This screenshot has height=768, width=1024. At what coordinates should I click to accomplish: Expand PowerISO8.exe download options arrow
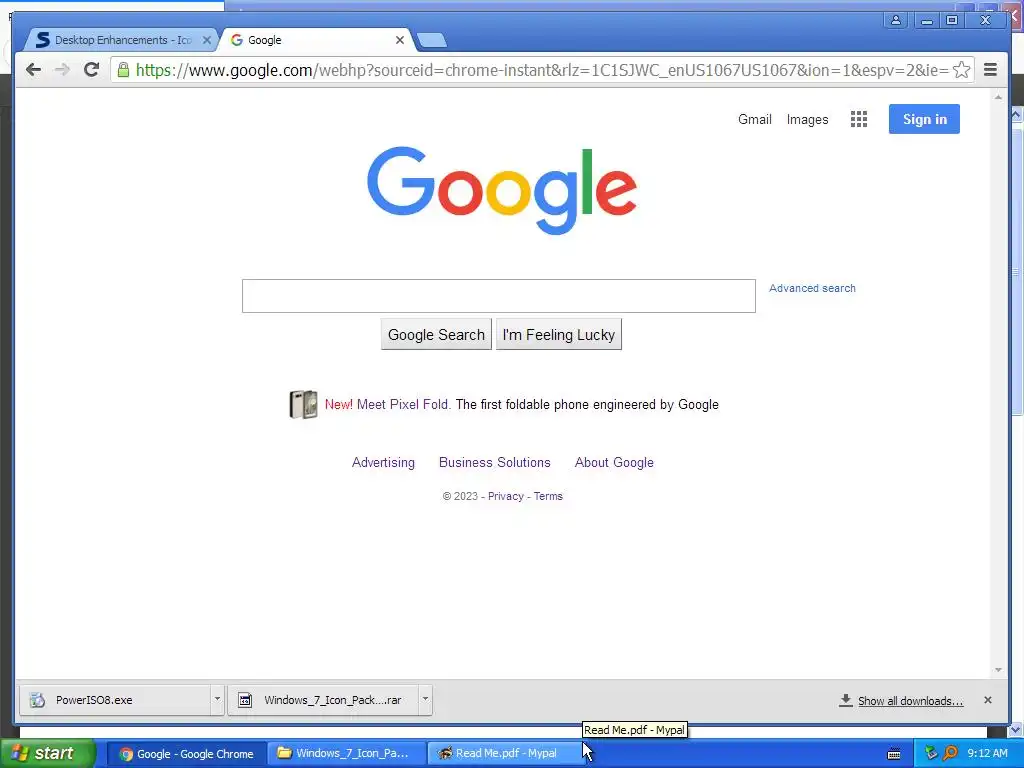217,699
